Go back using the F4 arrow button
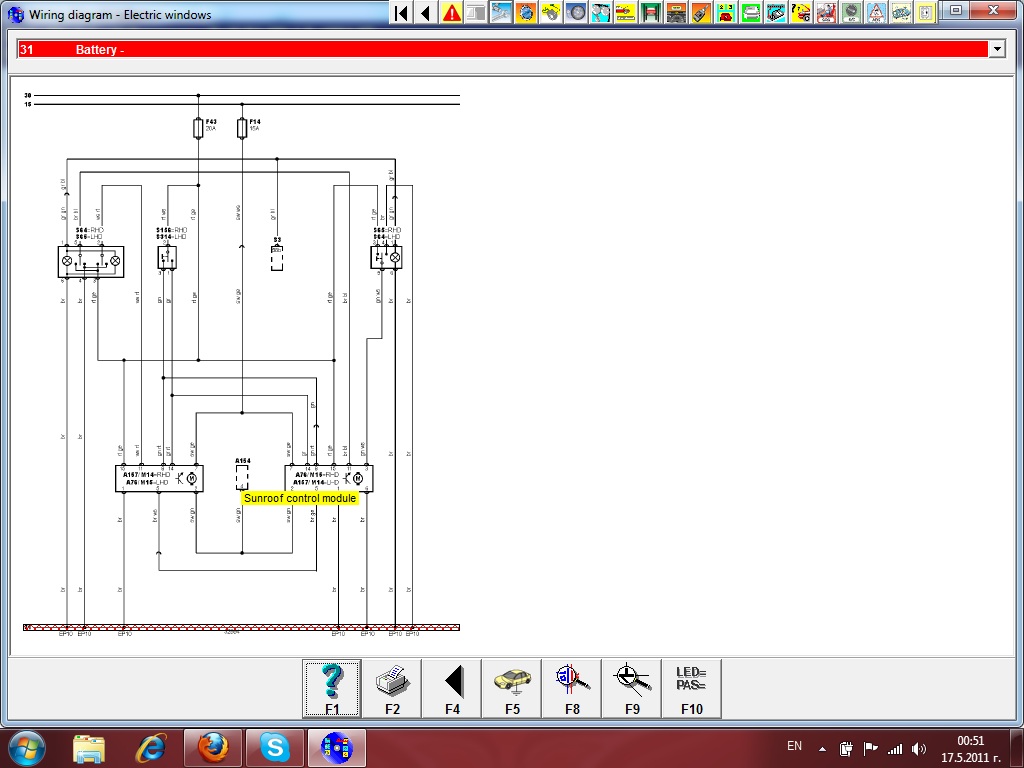This screenshot has width=1024, height=768. [452, 688]
